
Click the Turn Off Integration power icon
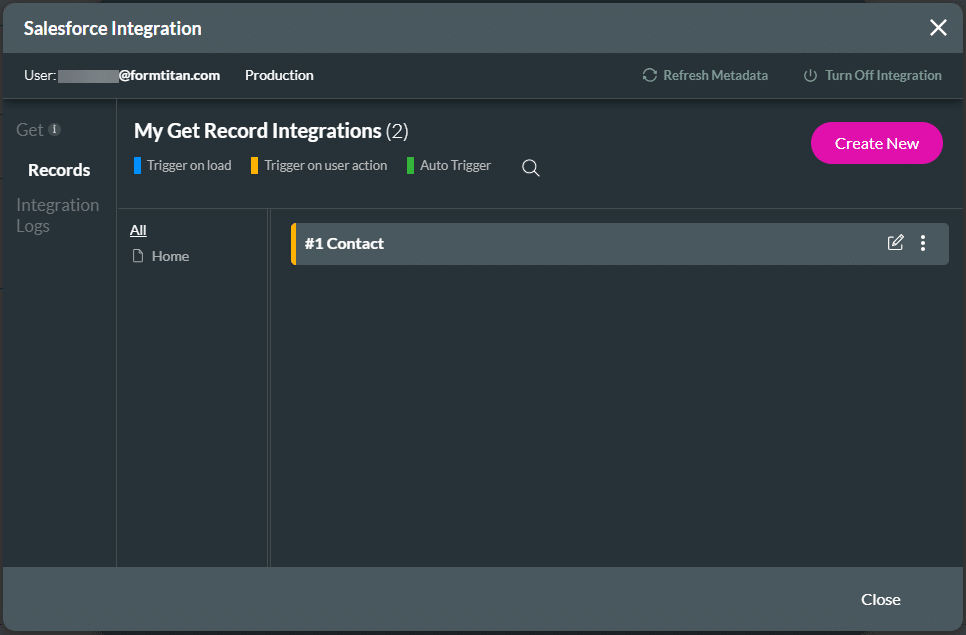pyautogui.click(x=810, y=75)
